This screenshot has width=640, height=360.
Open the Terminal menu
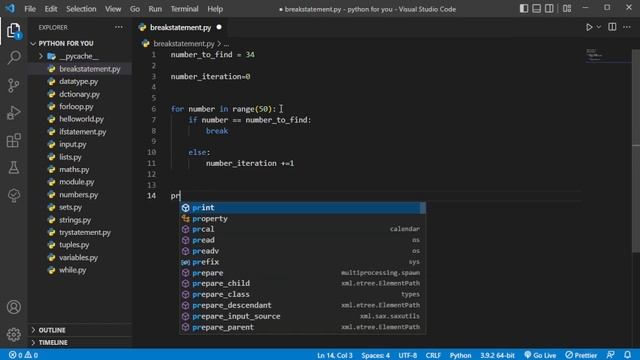pos(184,9)
